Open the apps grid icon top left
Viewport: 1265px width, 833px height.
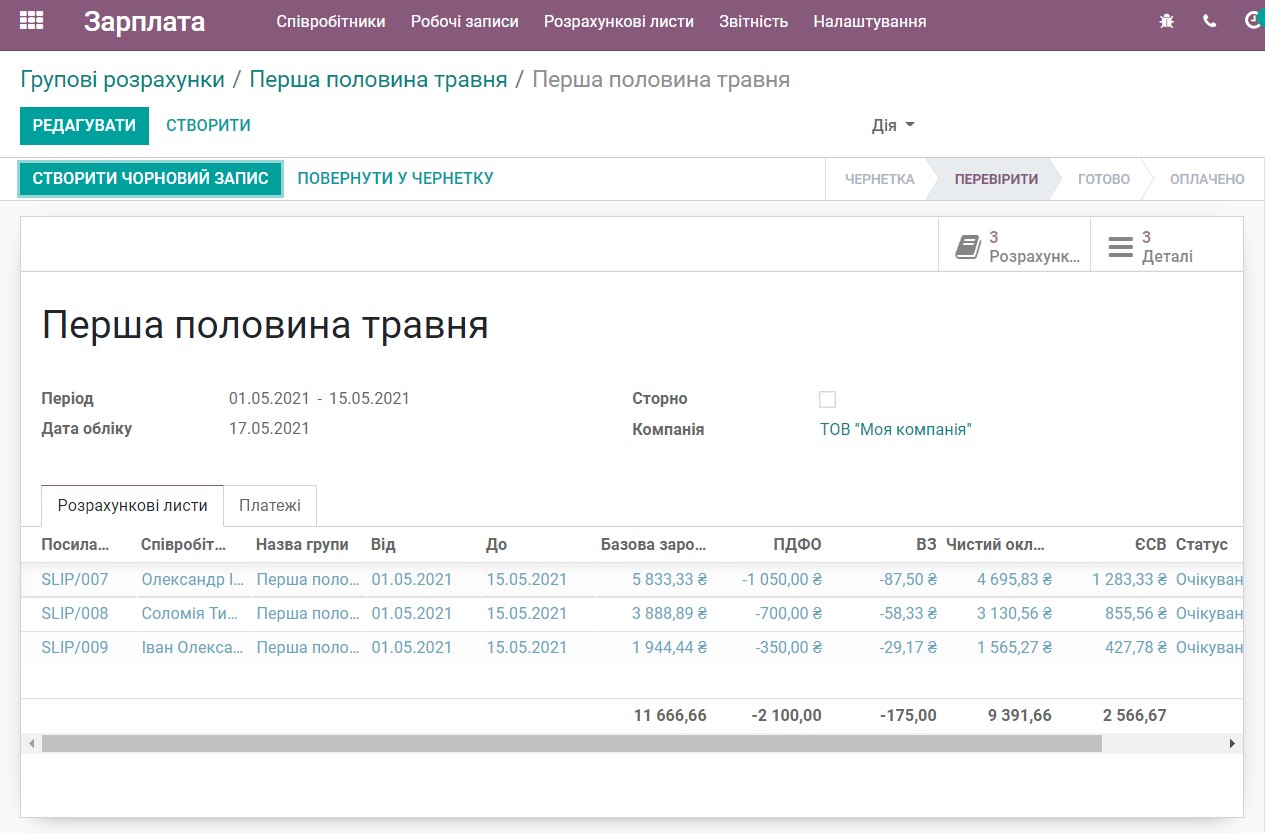coord(30,20)
